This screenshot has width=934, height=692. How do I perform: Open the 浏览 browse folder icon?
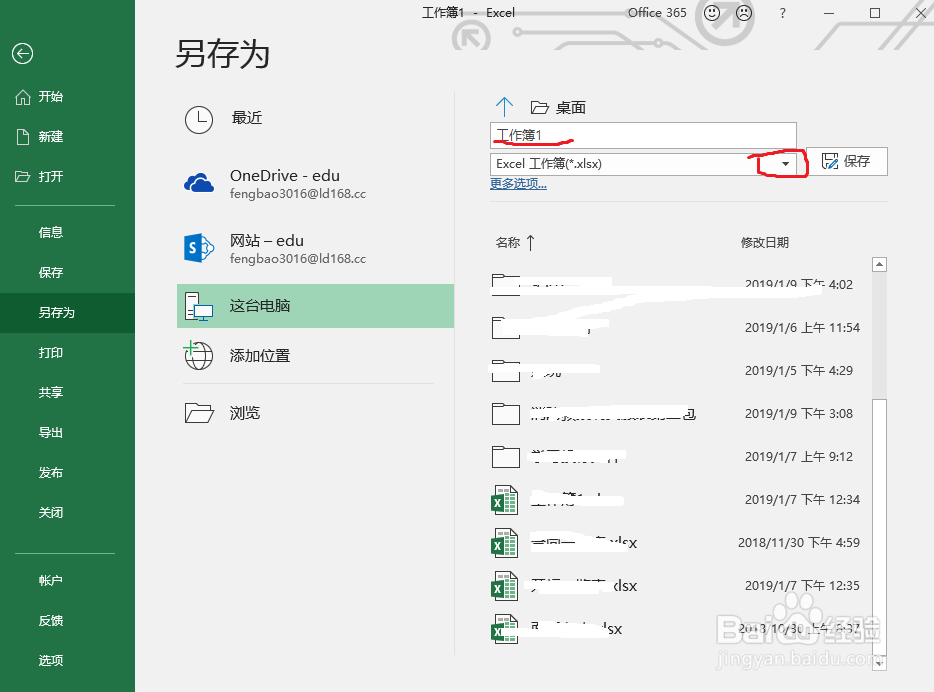click(x=200, y=412)
